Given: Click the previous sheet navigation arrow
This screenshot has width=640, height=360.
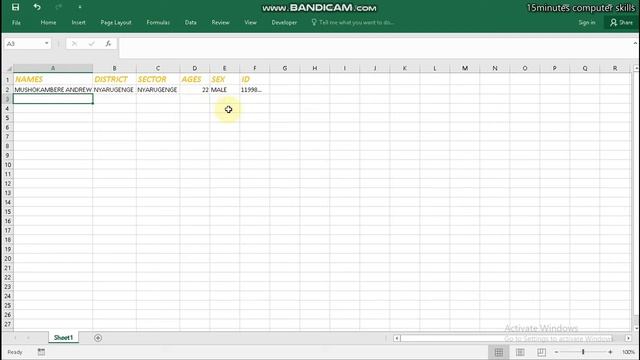Looking at the screenshot, I should 16,338.
